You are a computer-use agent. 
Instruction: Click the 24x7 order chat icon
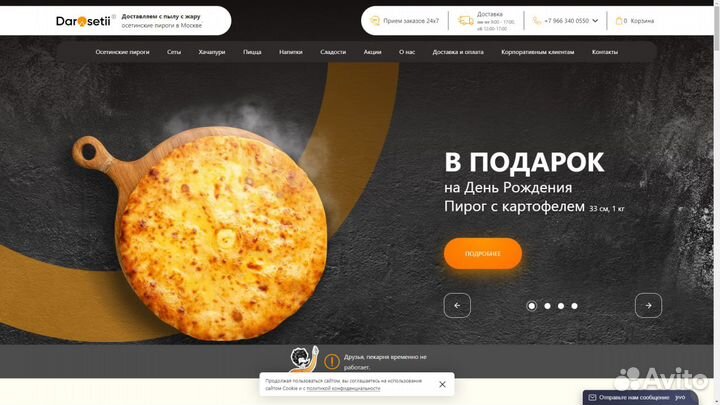click(x=375, y=21)
